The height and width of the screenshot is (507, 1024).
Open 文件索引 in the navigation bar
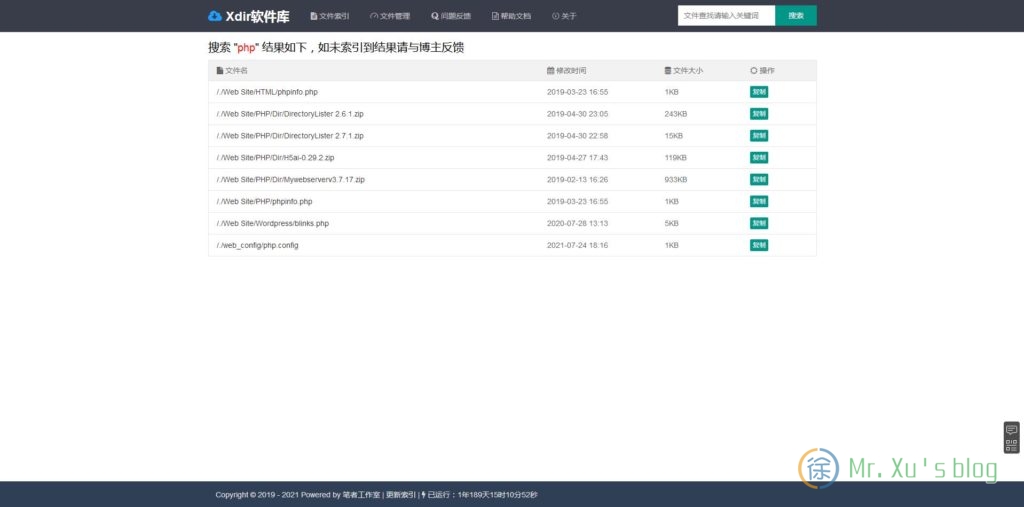330,16
